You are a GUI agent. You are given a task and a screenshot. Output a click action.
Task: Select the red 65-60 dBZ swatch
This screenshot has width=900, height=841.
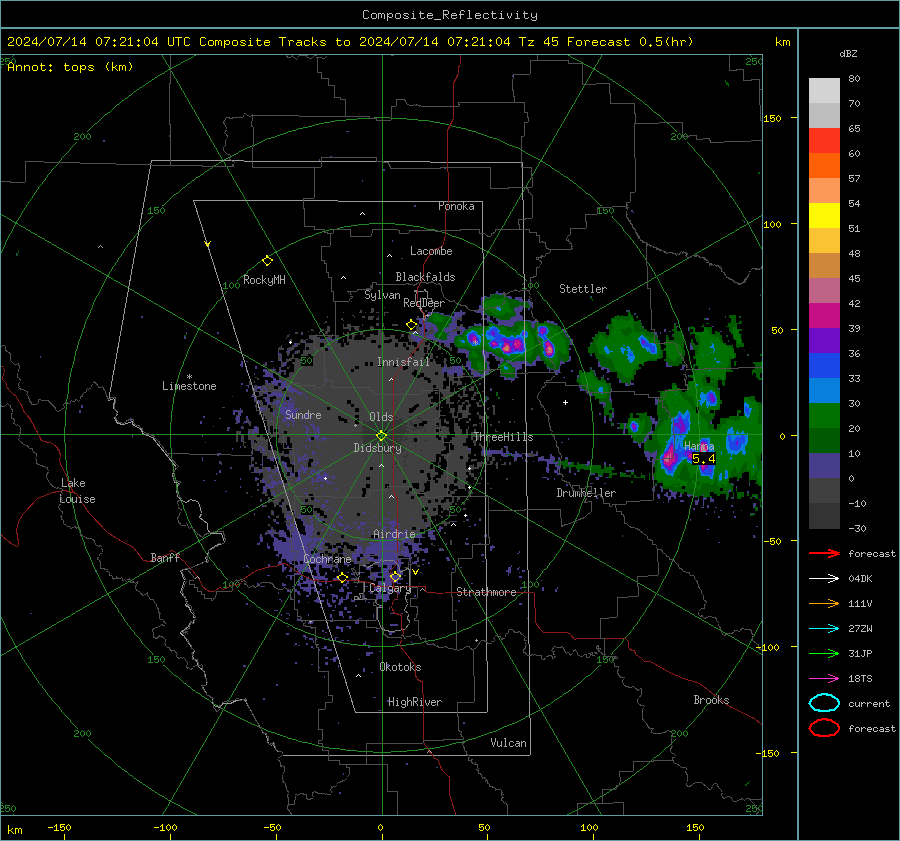pyautogui.click(x=824, y=141)
